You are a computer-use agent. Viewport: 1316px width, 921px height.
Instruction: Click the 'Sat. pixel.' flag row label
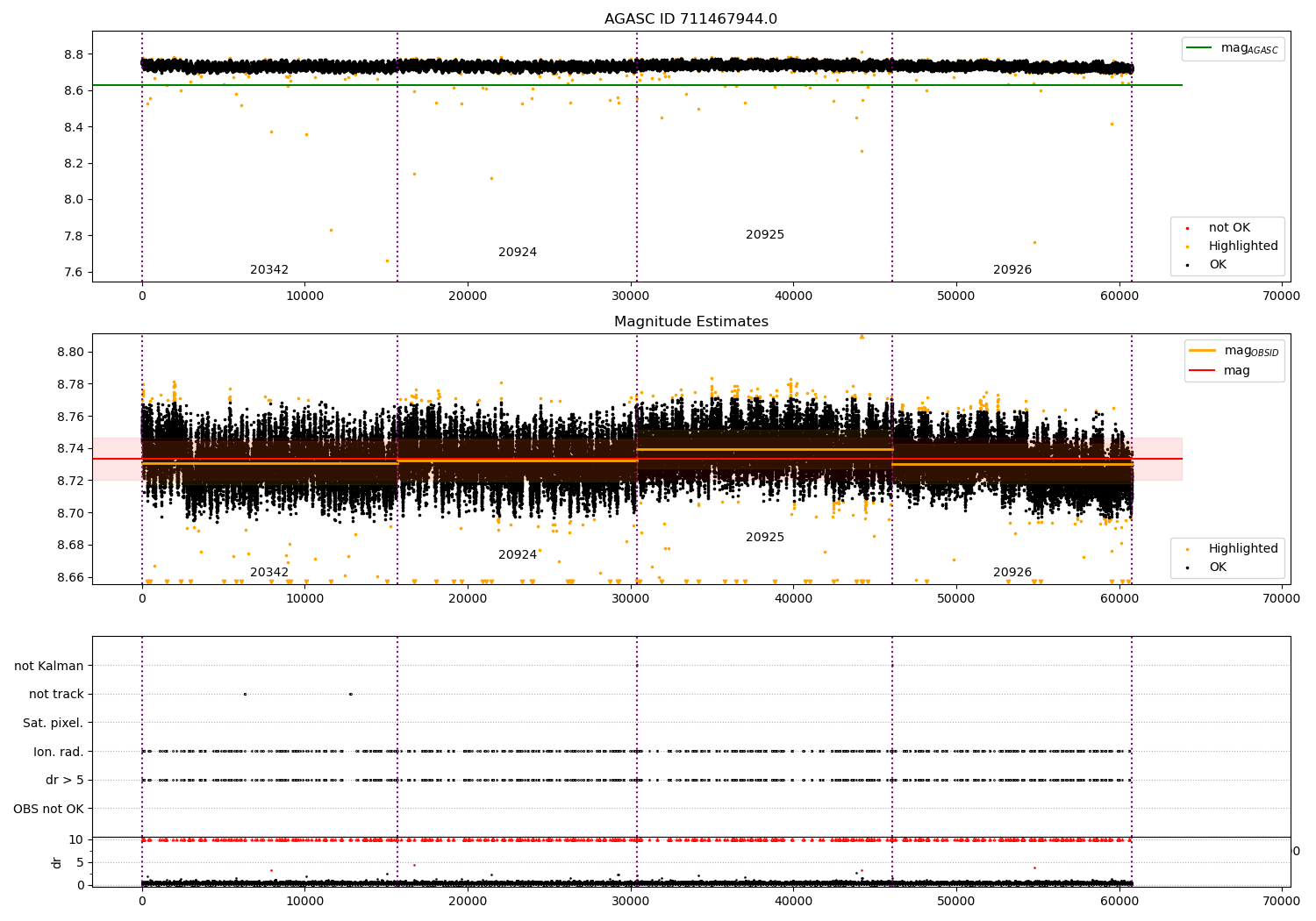click(x=54, y=724)
